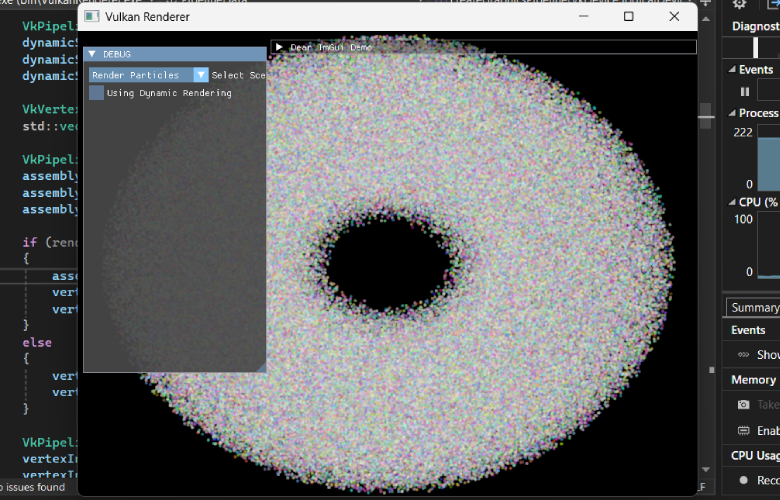The width and height of the screenshot is (780, 500).
Task: Open the Render Particles scene combo box
Action: coord(148,75)
